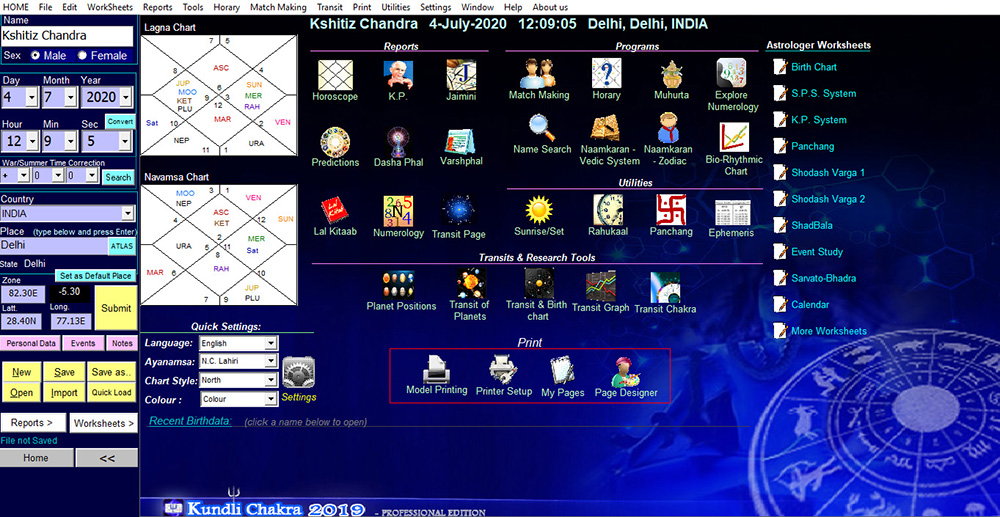The image size is (1000, 517).
Task: Expand the Year dropdown
Action: [x=126, y=98]
